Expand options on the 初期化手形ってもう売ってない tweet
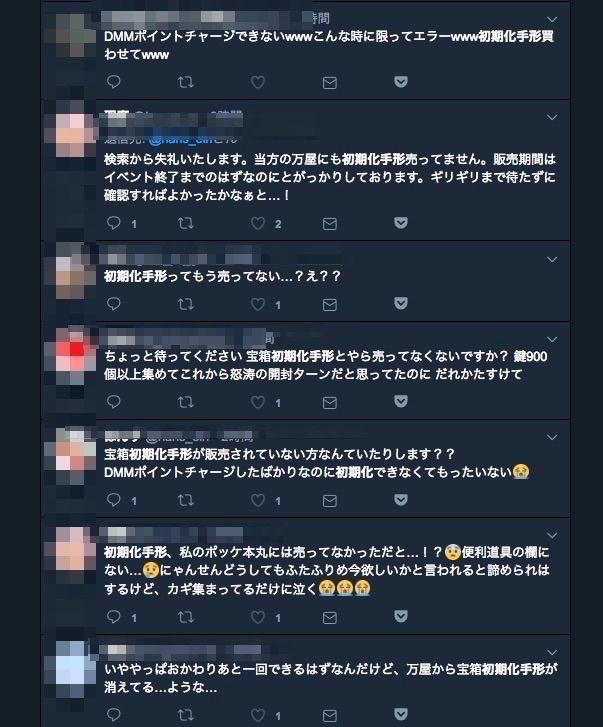603x727 pixels. click(552, 260)
